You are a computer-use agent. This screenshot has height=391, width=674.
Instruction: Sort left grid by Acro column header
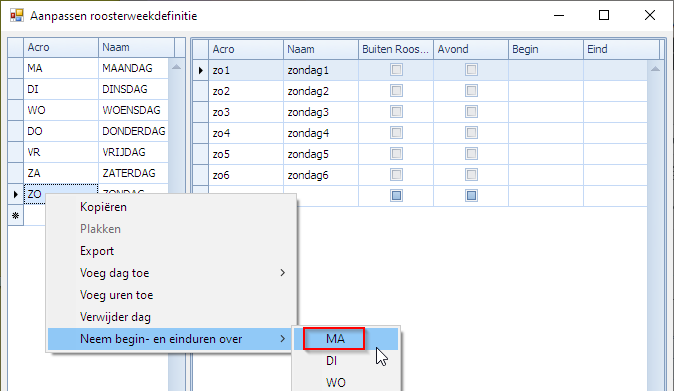61,47
